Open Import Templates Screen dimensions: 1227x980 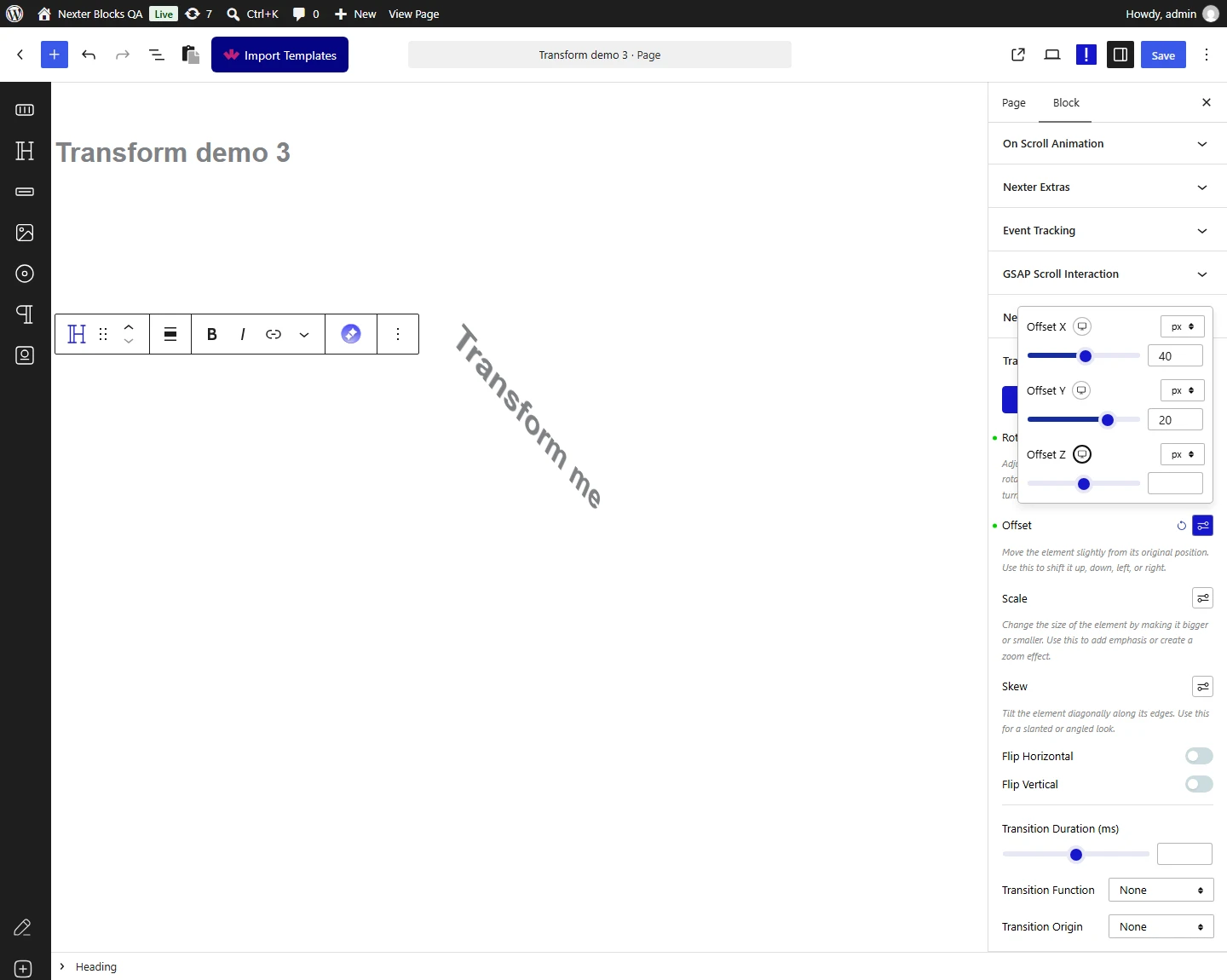point(279,55)
